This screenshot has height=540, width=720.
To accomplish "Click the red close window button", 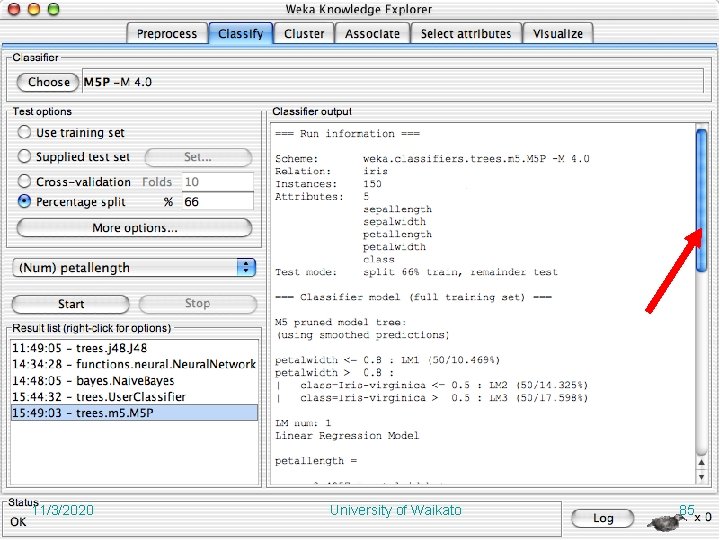I will (14, 9).
